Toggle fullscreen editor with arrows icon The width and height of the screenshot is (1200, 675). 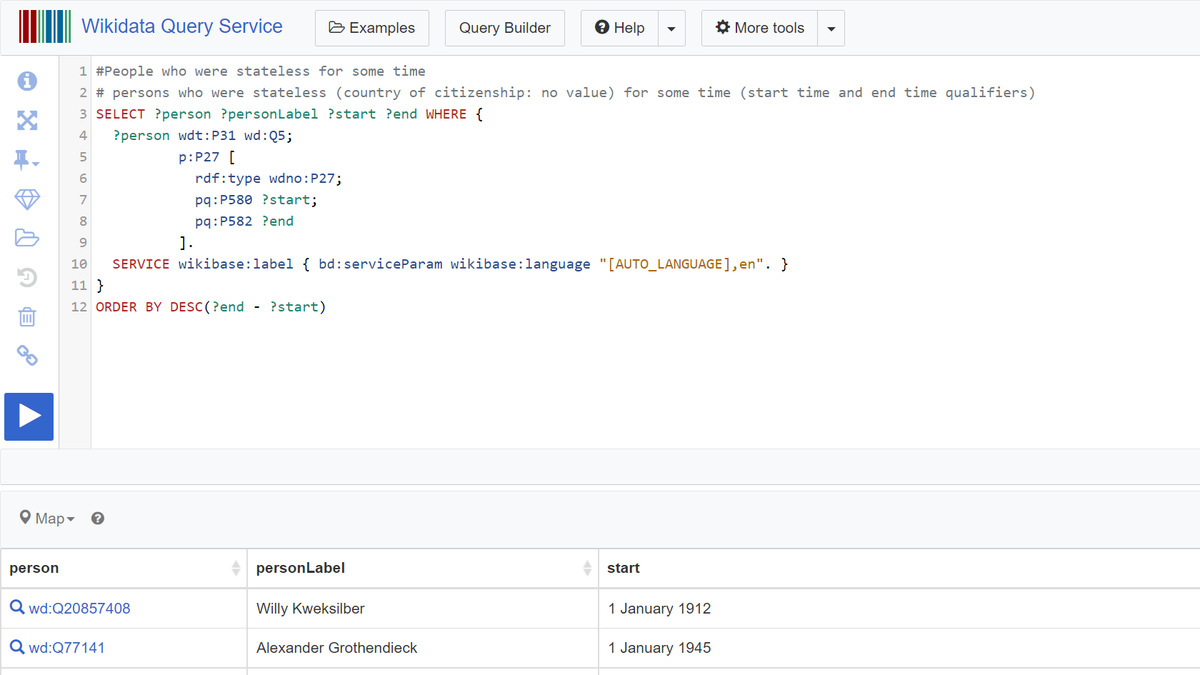pyautogui.click(x=28, y=120)
